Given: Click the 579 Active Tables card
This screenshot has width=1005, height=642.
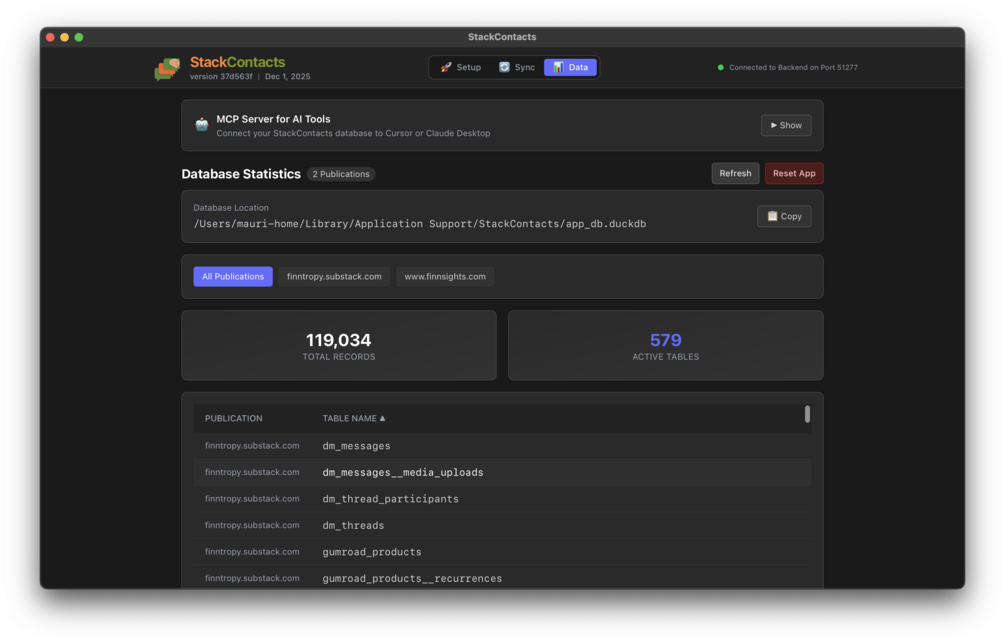Looking at the screenshot, I should point(665,345).
